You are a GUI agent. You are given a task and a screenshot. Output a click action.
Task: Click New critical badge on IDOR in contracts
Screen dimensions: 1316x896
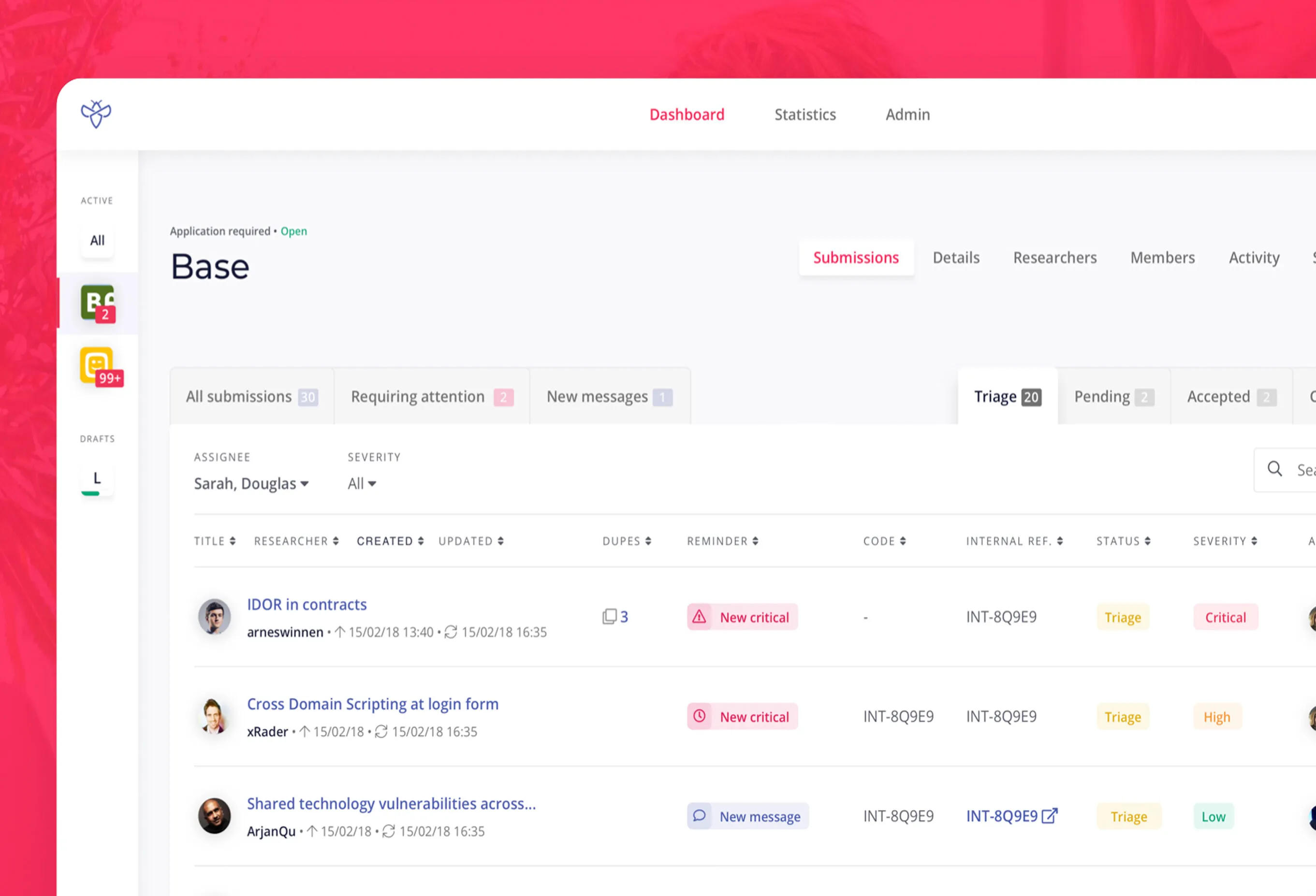coord(743,616)
